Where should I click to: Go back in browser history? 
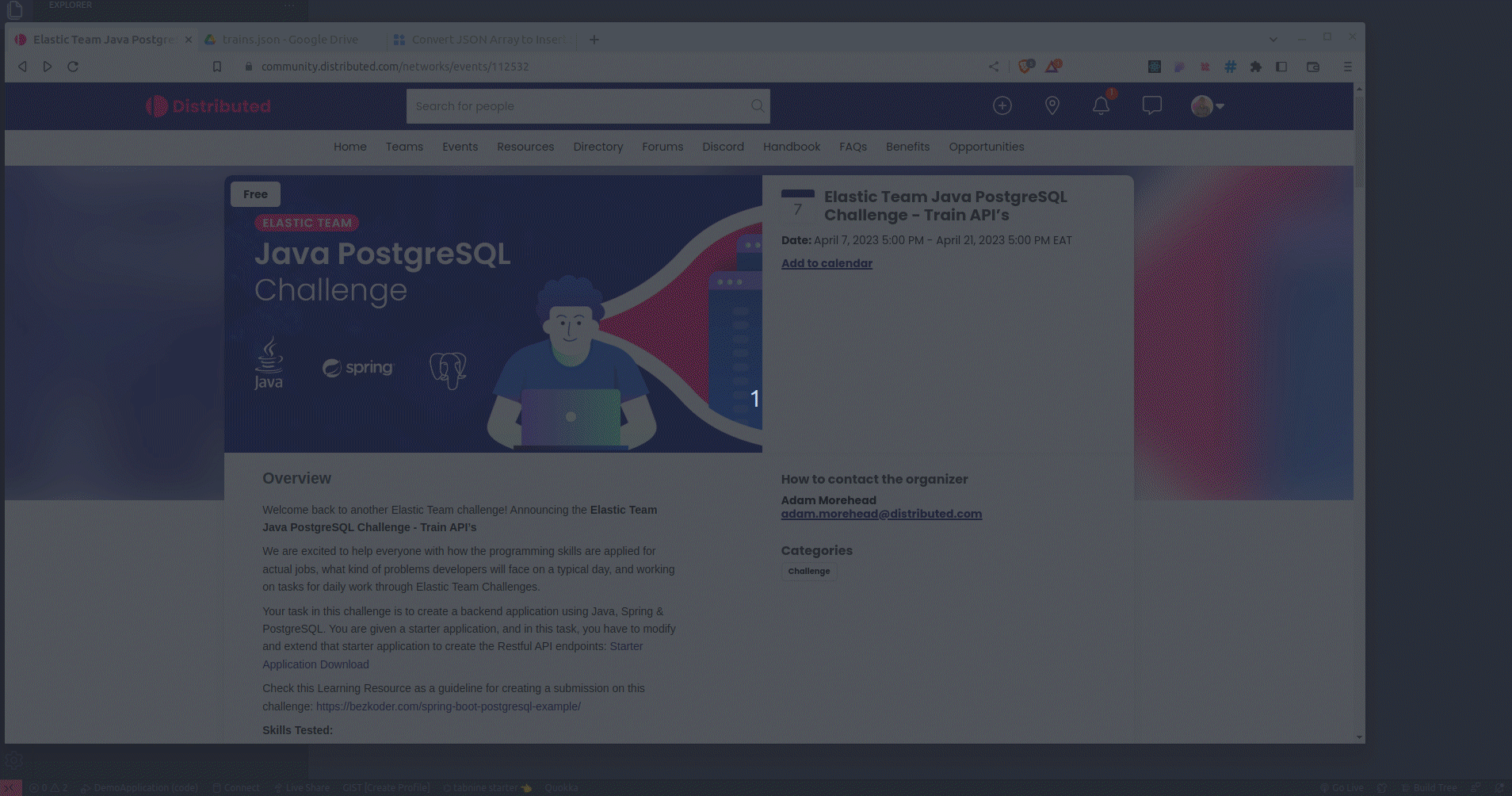[22, 67]
